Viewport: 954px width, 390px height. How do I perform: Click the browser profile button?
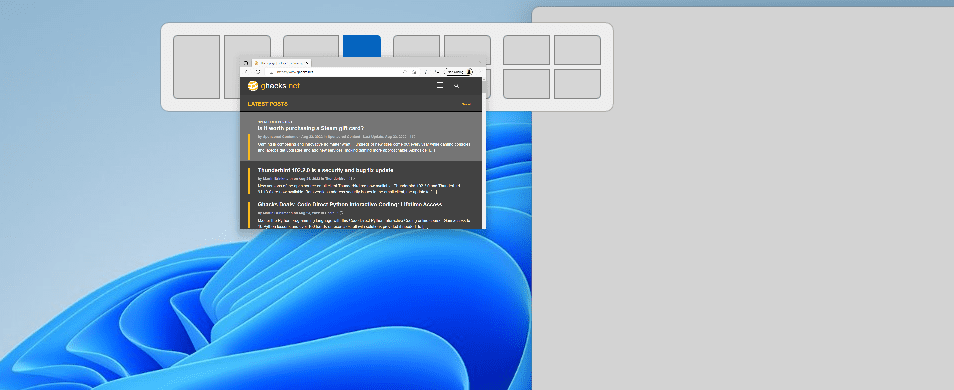tap(458, 72)
